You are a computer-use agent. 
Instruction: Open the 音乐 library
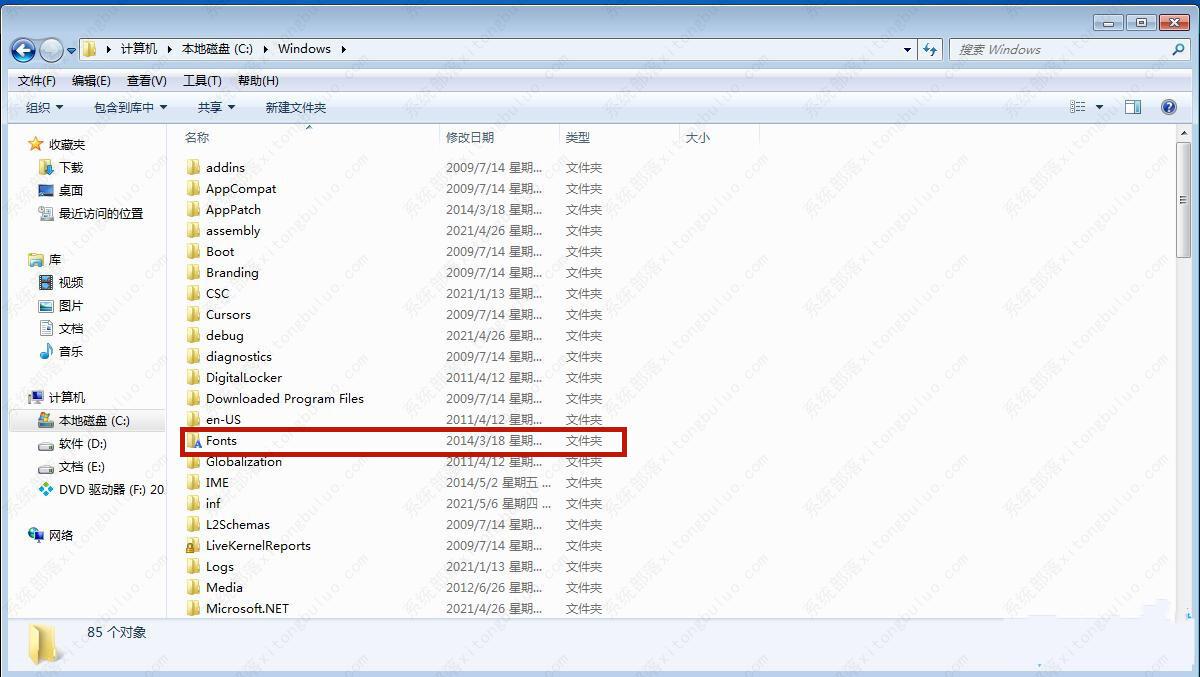(x=70, y=351)
